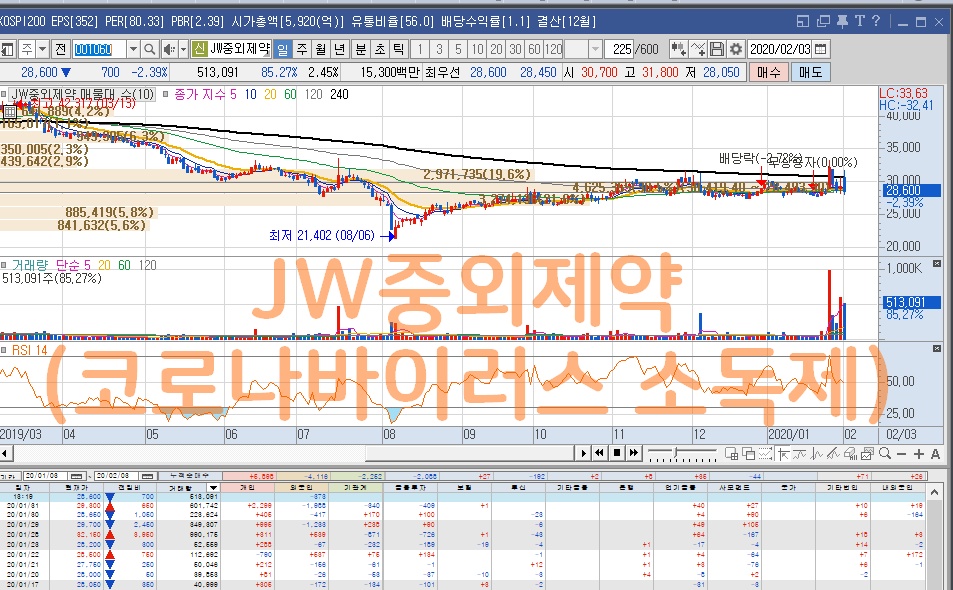The height and width of the screenshot is (590, 953).
Task: Click the crosshair cursor tool icon
Action: point(782,453)
